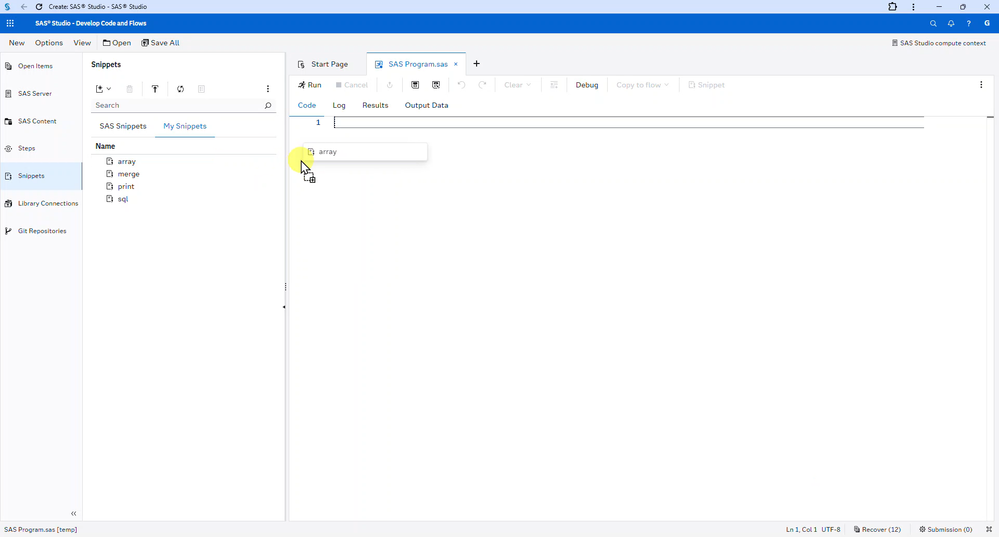
Task: Open Snippets pane more options menu
Action: [268, 89]
